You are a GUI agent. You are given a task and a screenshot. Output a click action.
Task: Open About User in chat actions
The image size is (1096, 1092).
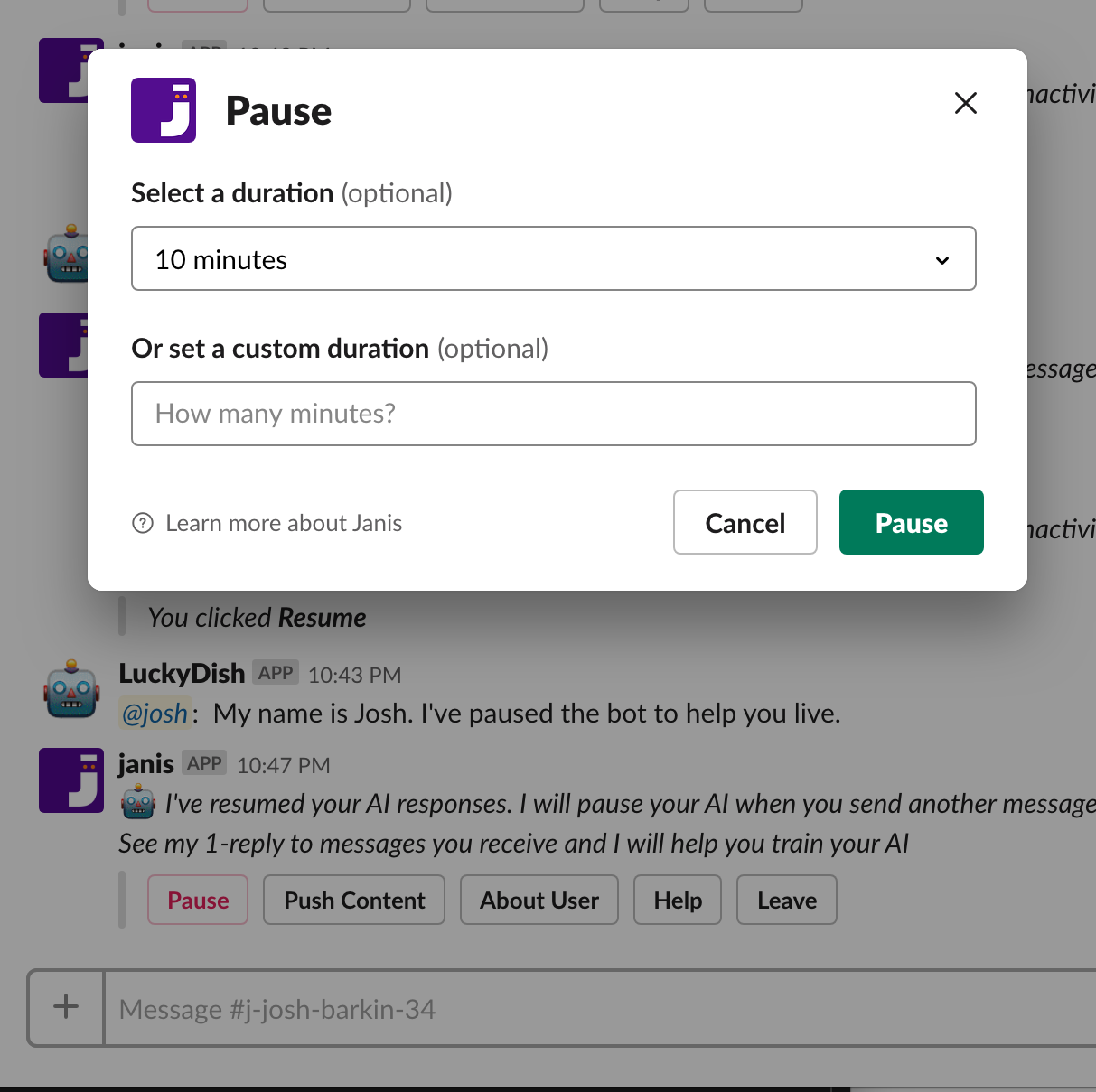pos(539,900)
